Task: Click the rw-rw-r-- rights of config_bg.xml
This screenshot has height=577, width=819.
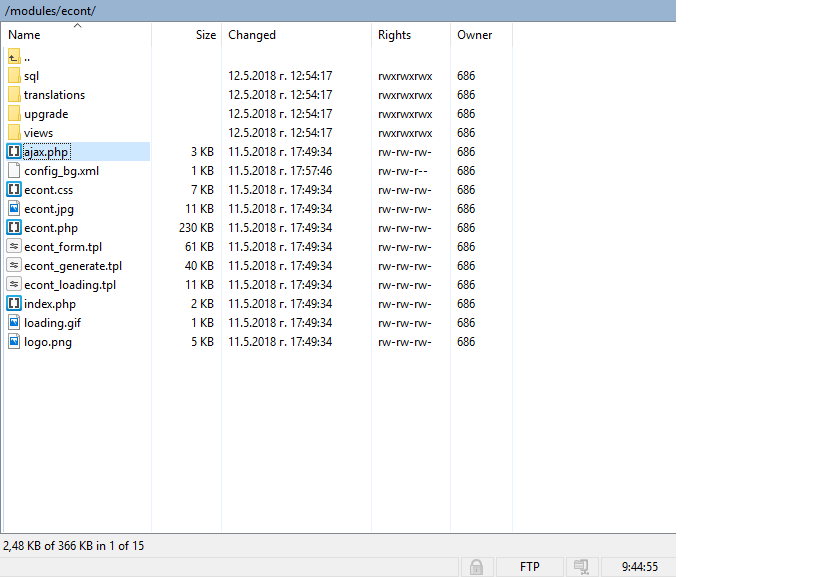Action: coord(403,171)
